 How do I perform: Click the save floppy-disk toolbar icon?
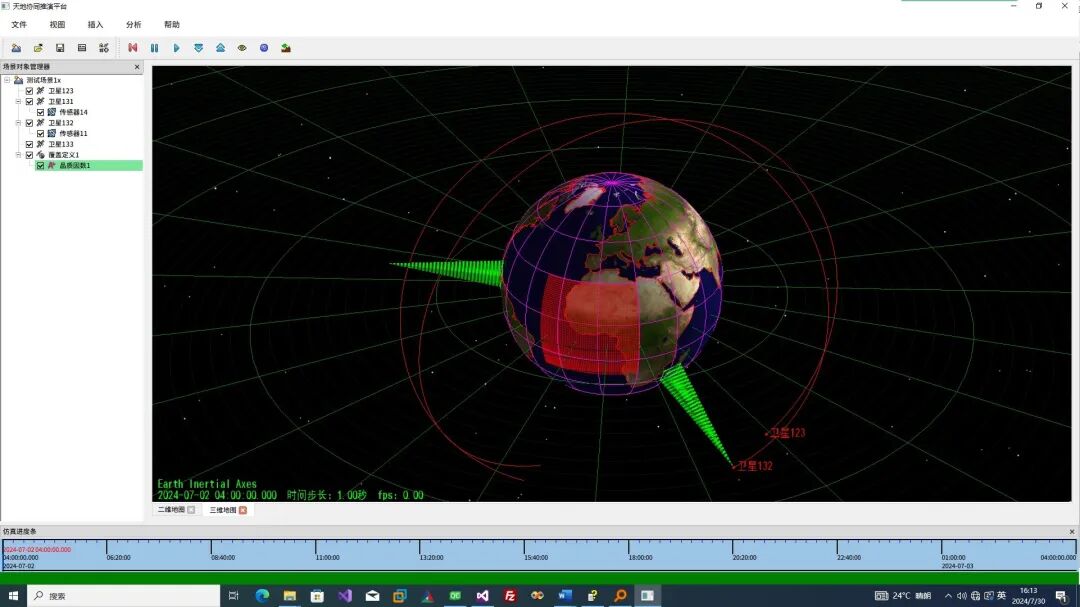point(60,48)
